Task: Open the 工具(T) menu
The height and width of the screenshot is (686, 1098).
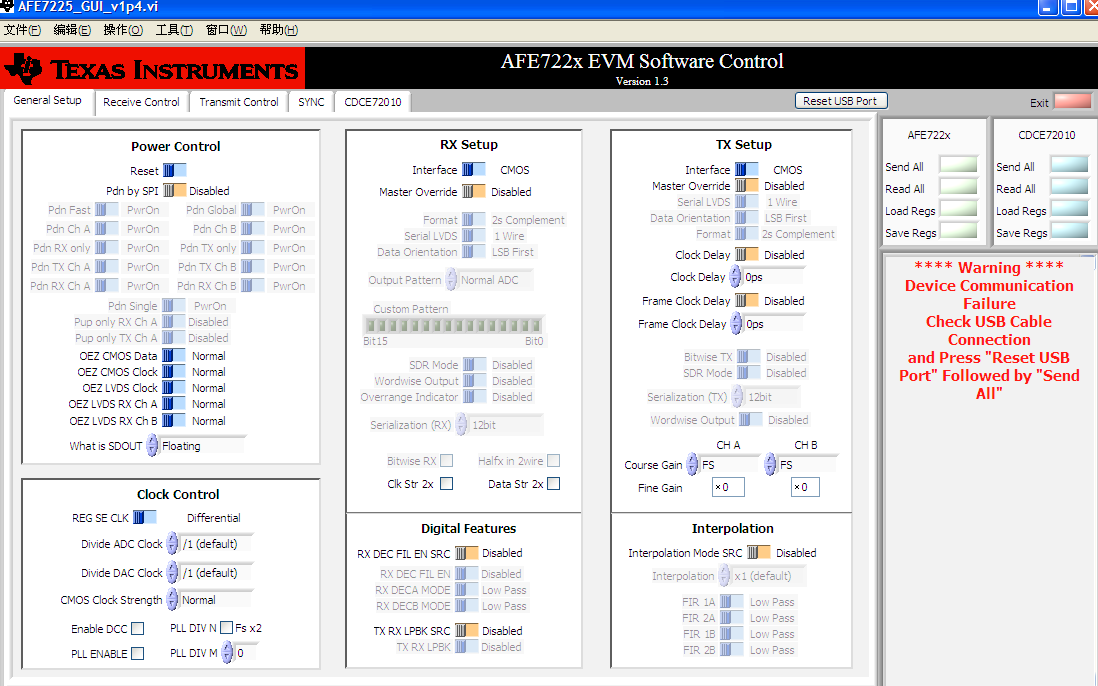Action: 174,30
